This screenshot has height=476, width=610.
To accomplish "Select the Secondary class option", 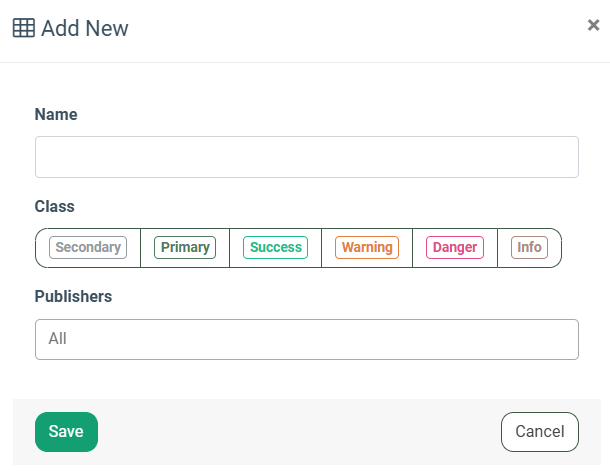I will [x=88, y=247].
